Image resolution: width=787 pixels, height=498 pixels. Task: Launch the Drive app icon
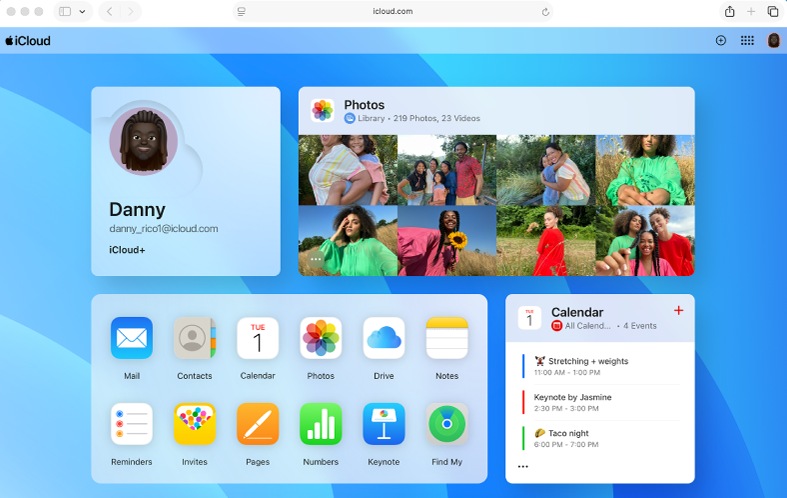click(384, 338)
